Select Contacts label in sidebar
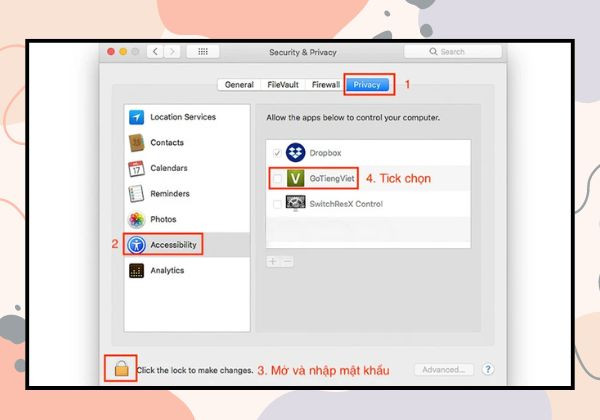The width and height of the screenshot is (600, 420). pos(167,143)
